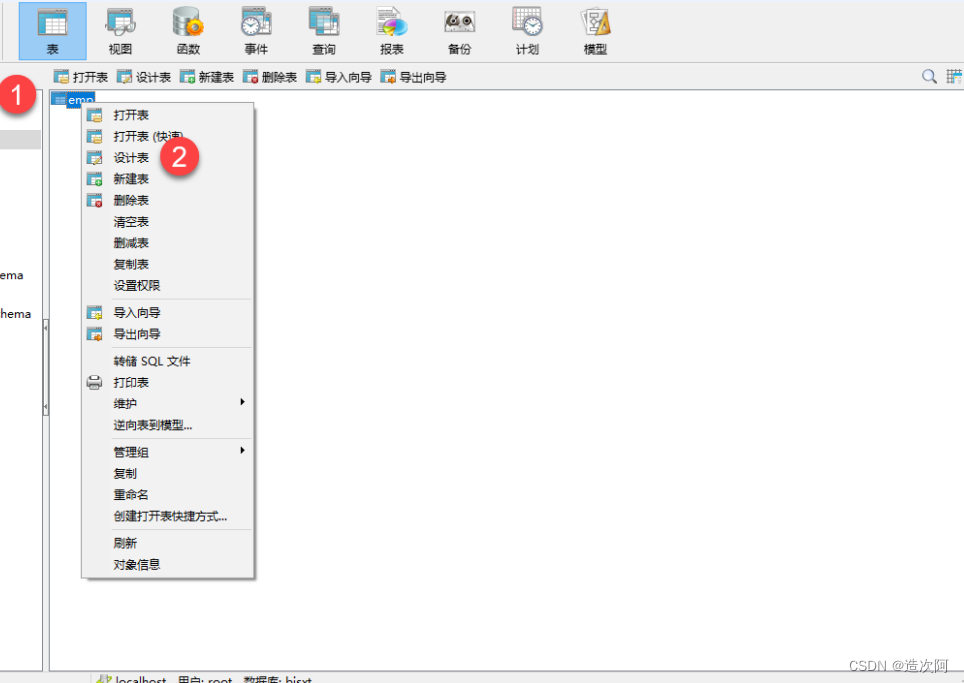This screenshot has height=683, width=964.
Task: Choose 复制表 in the context menu
Action: [168, 264]
